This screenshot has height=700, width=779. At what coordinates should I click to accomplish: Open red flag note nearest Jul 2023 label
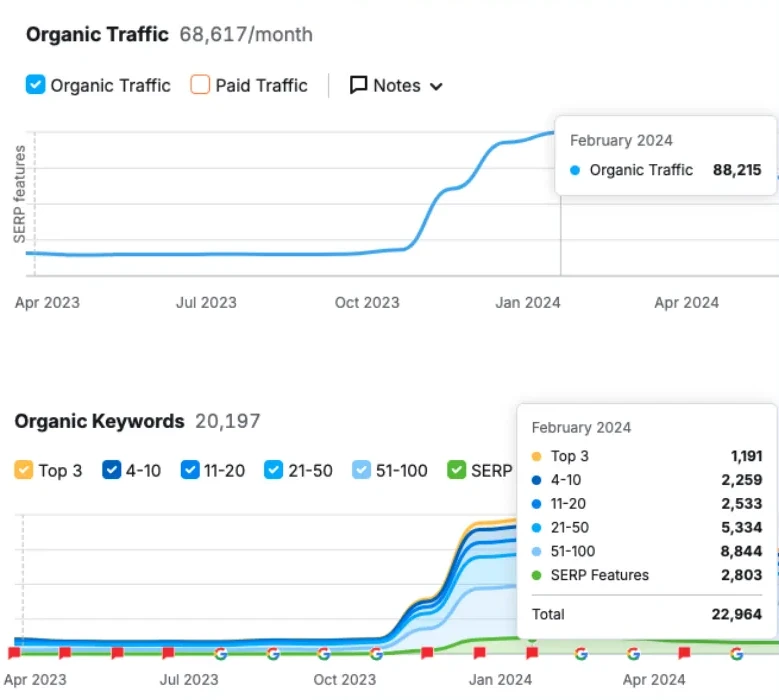(x=168, y=652)
